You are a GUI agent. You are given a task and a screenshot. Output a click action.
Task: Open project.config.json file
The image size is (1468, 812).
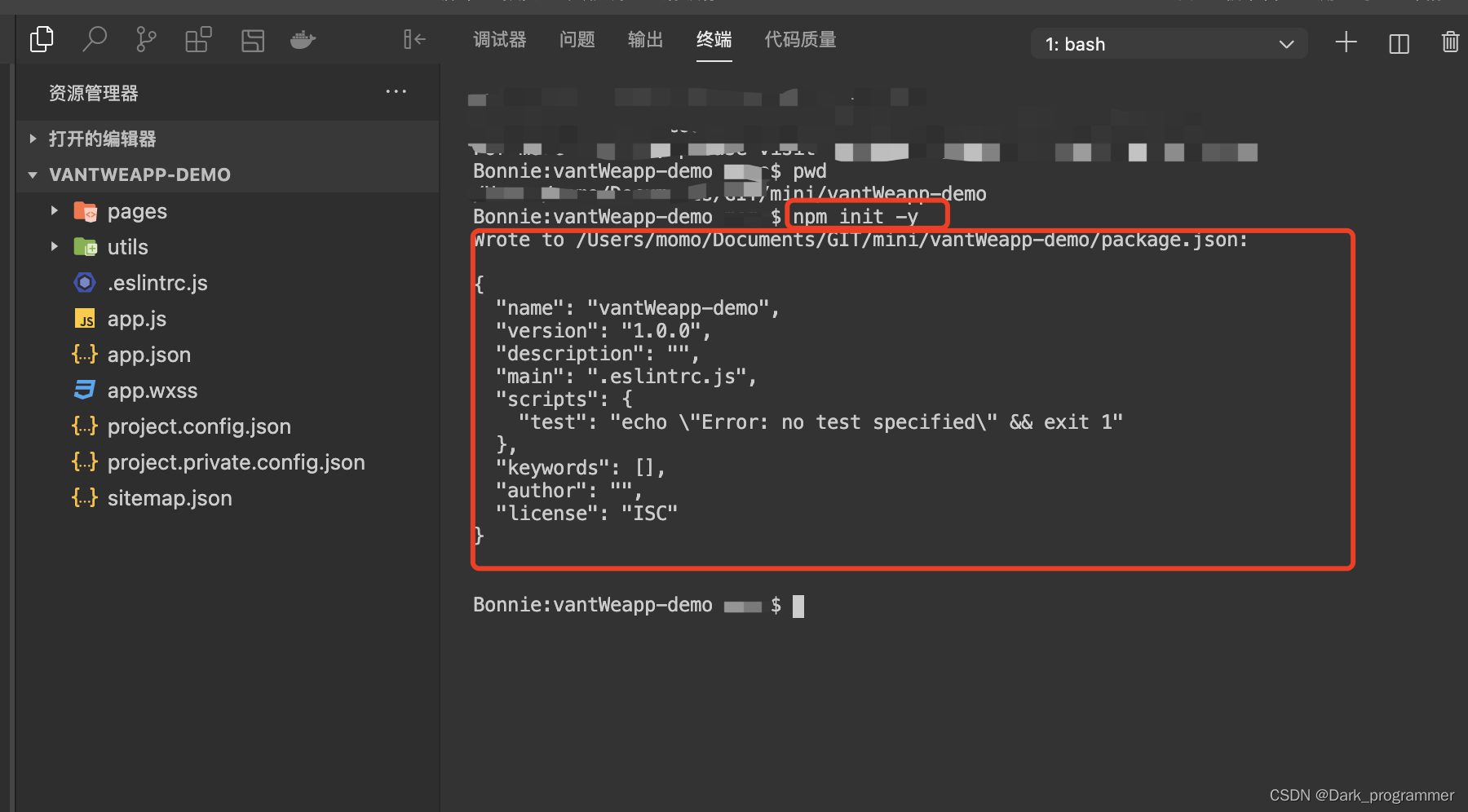pyautogui.click(x=228, y=426)
